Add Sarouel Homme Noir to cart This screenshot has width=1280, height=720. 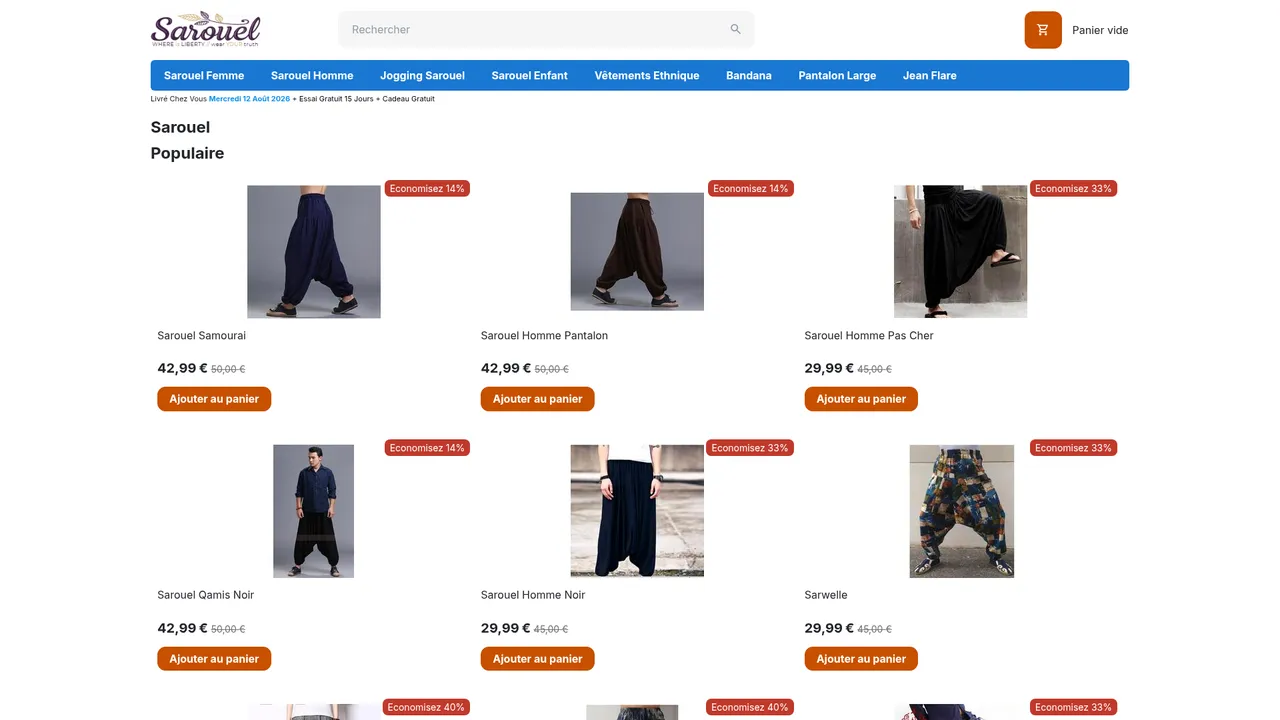coord(538,659)
